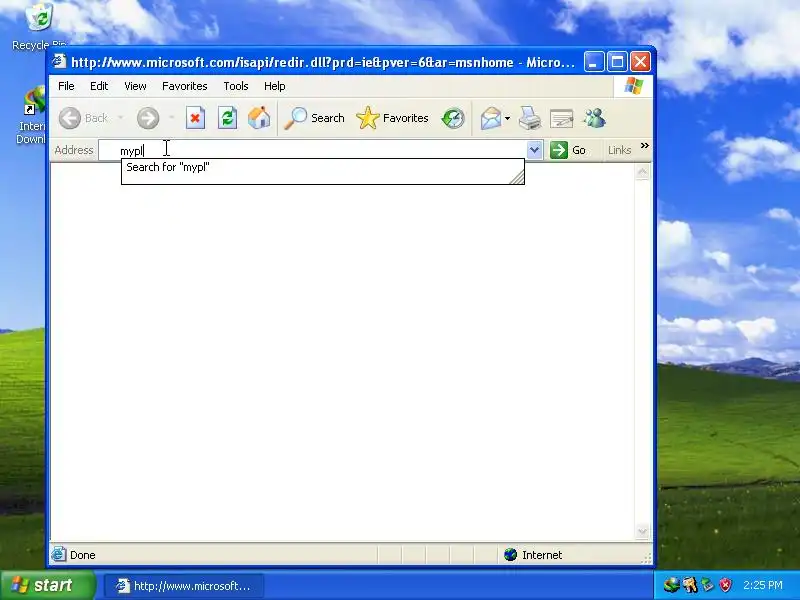Open the Help menu
Image resolution: width=800 pixels, height=600 pixels.
tap(274, 86)
